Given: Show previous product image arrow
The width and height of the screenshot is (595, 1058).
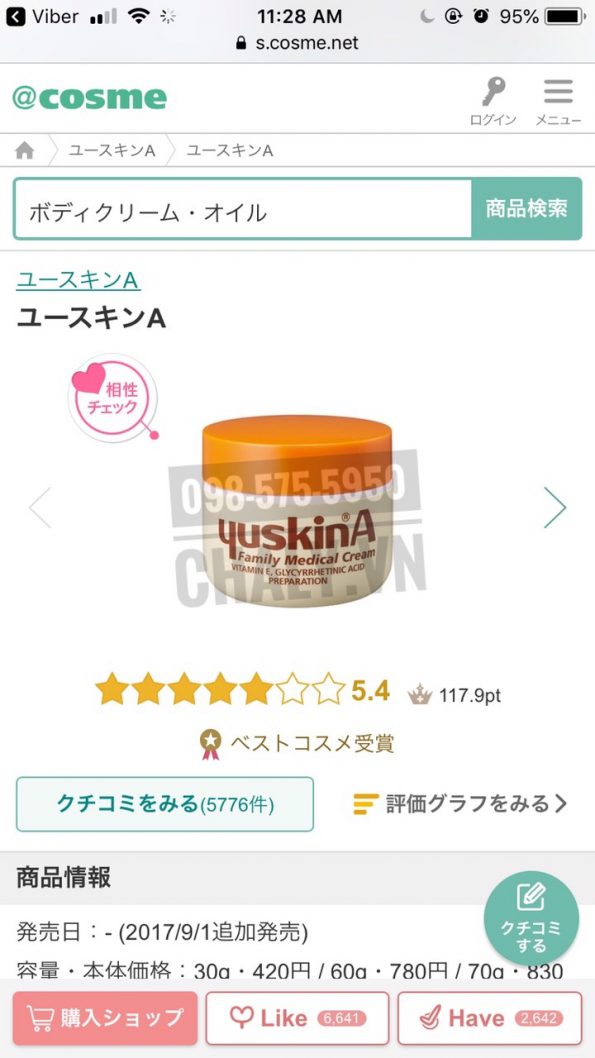Looking at the screenshot, I should tap(40, 507).
